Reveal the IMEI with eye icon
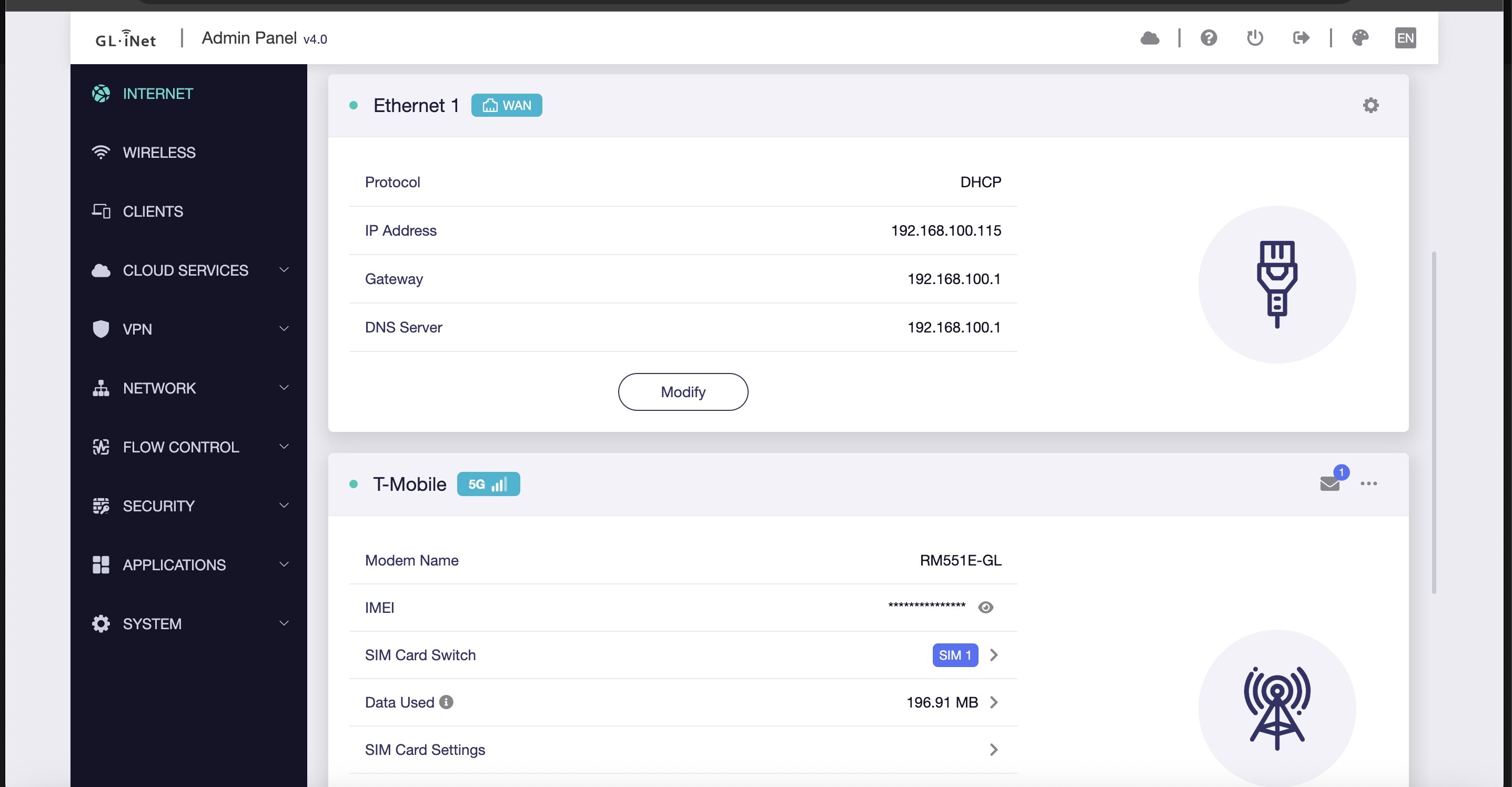 coord(985,608)
